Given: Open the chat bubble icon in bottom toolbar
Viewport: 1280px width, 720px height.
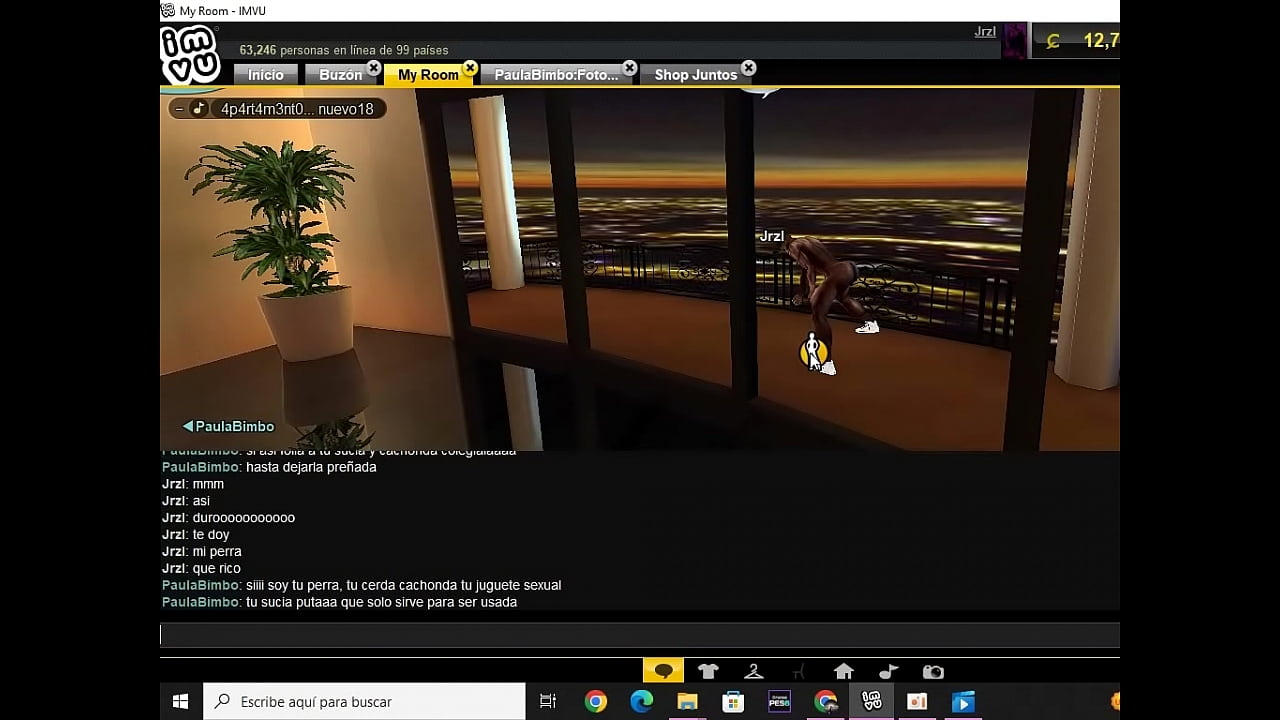Looking at the screenshot, I should point(663,671).
